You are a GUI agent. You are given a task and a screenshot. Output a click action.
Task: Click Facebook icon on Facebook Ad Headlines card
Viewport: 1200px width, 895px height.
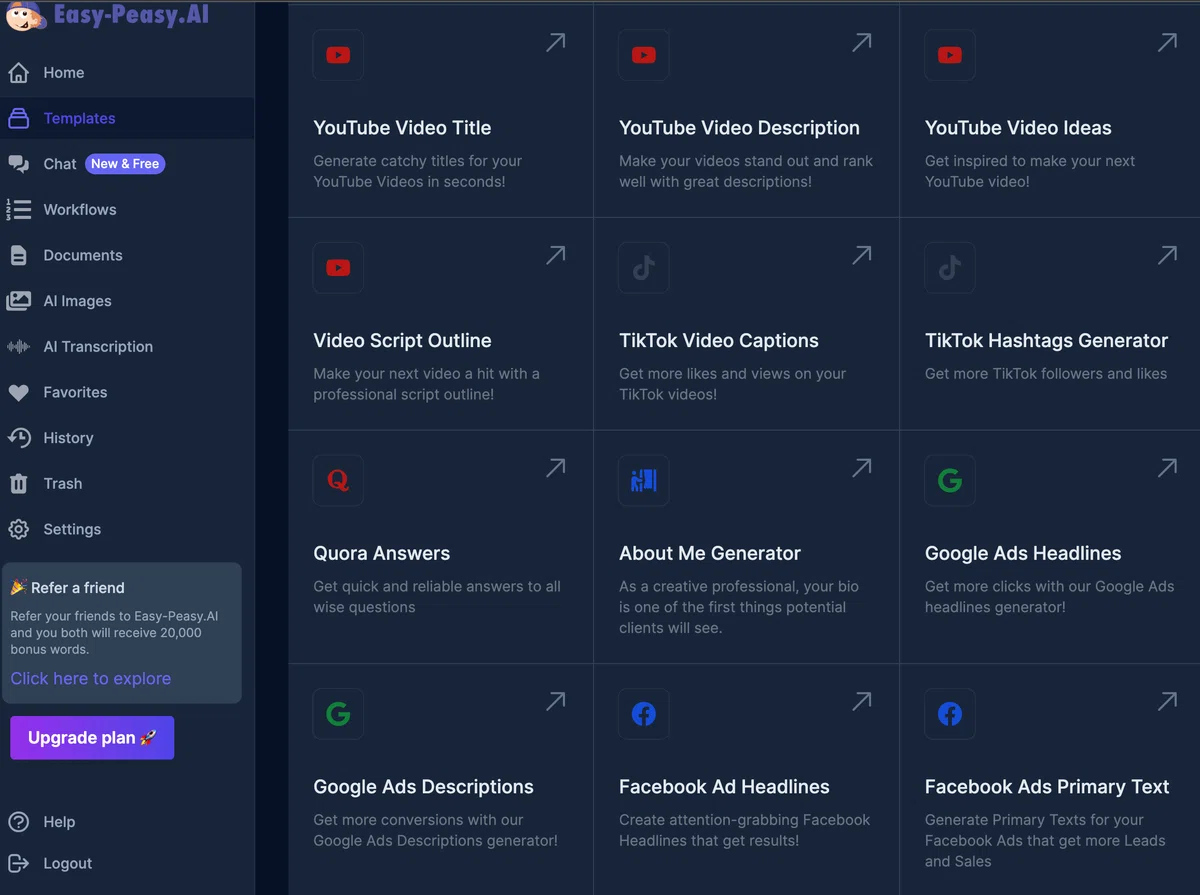point(644,714)
